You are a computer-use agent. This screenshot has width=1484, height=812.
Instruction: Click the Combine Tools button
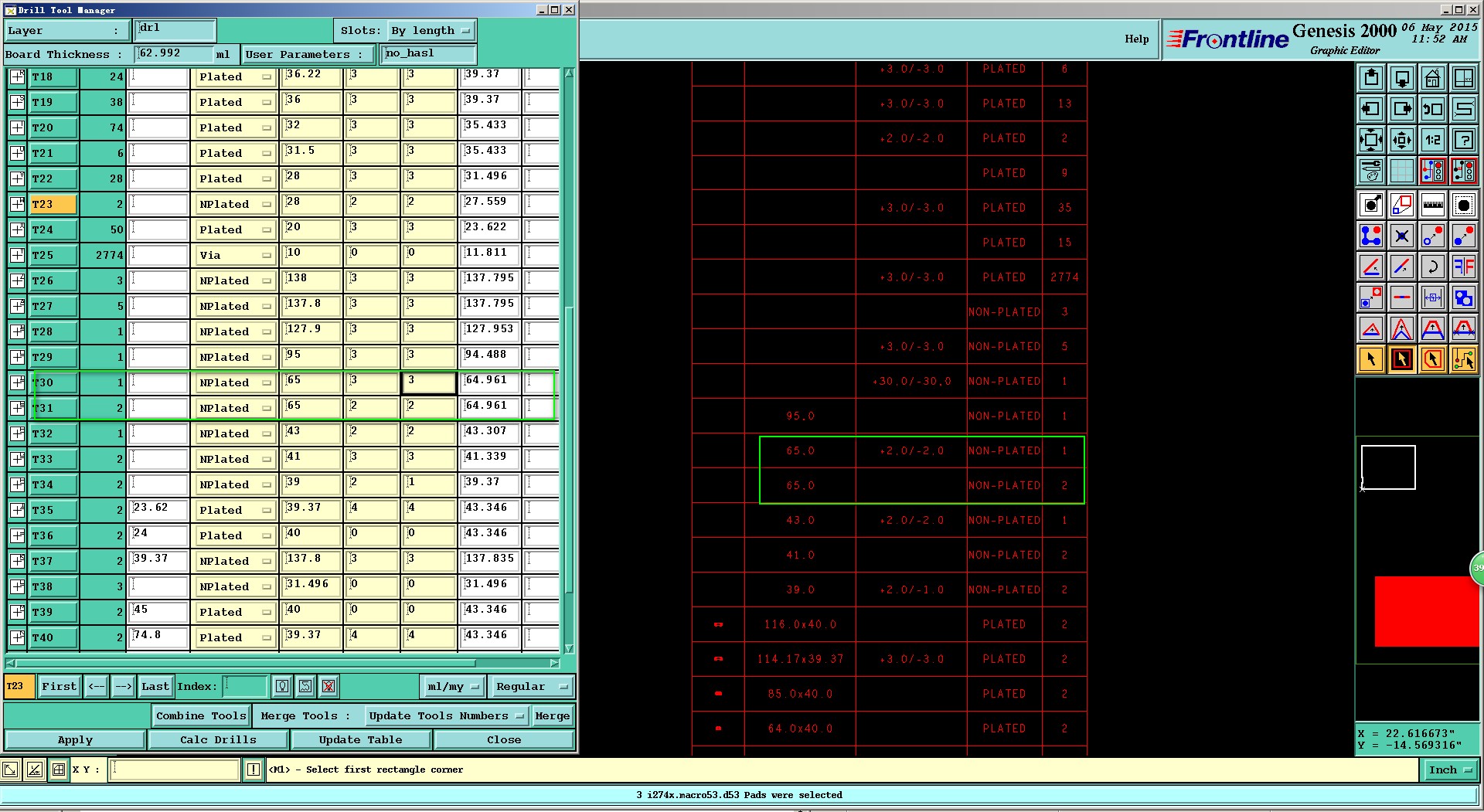[201, 715]
